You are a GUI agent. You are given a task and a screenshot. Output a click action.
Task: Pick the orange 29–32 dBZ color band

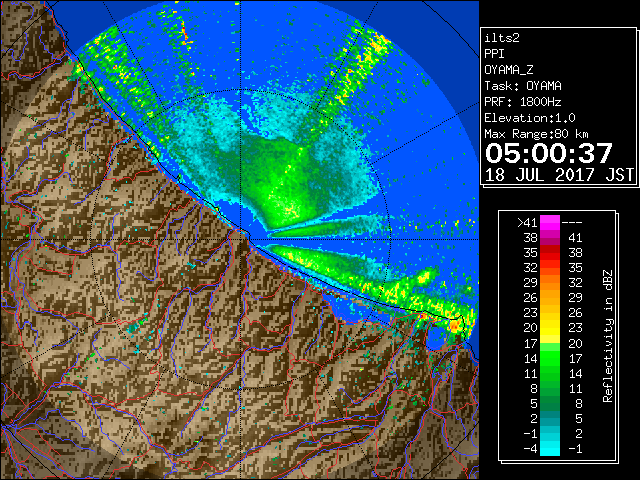tap(550, 282)
